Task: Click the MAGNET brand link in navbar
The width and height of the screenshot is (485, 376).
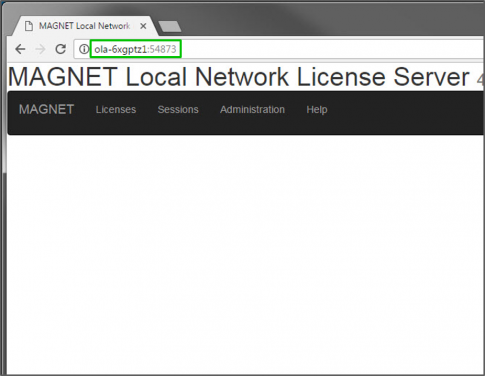Action: [46, 109]
